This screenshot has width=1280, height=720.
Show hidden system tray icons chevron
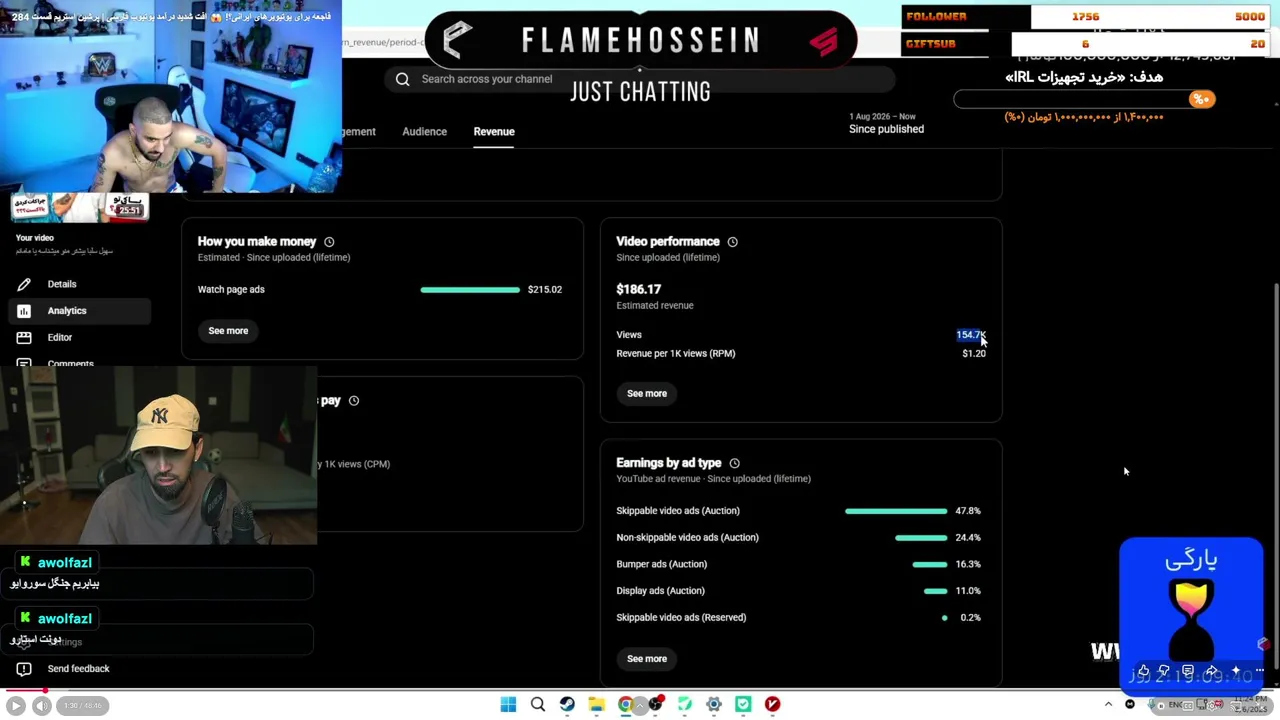click(x=1108, y=705)
